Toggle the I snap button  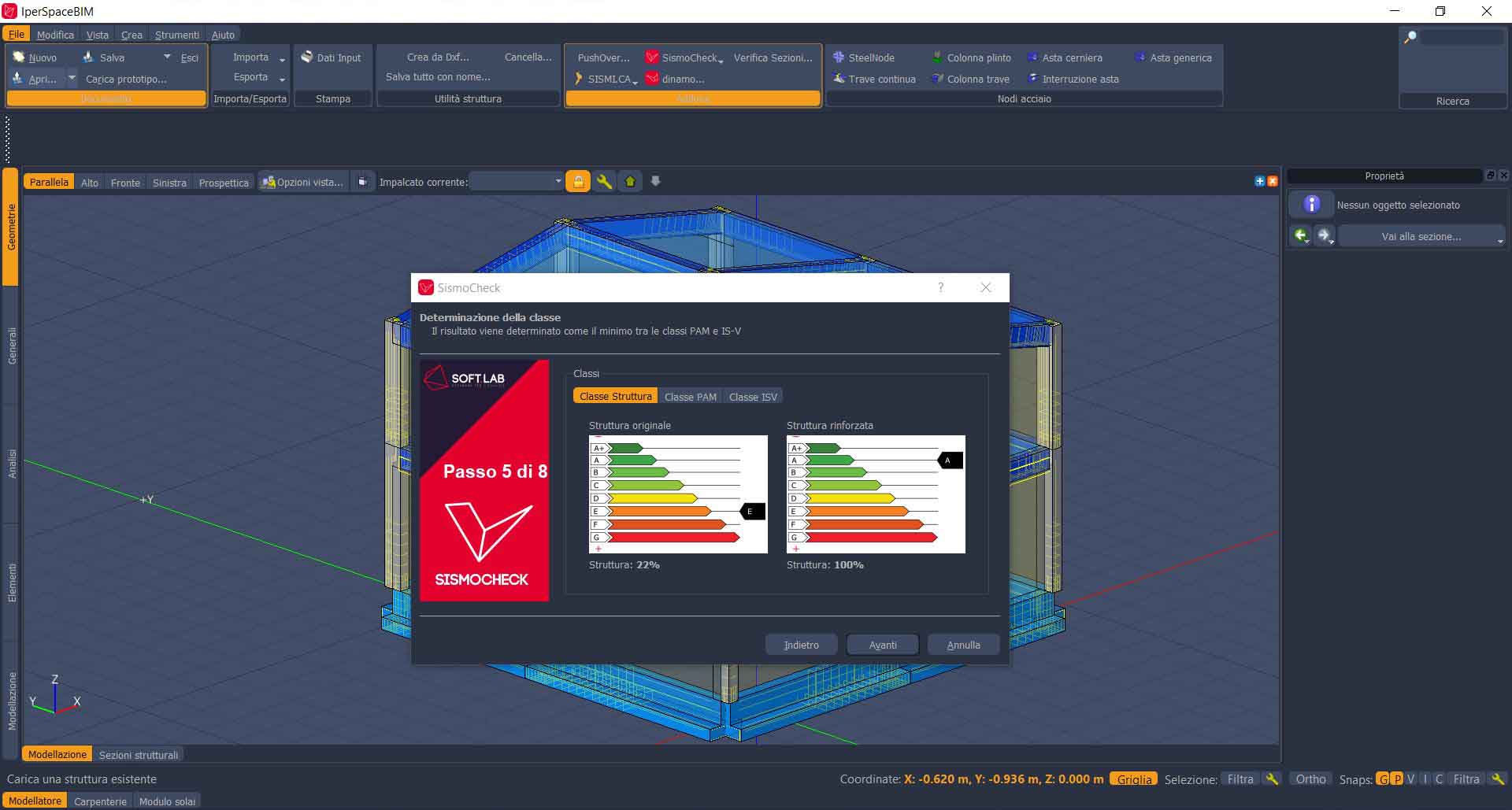coord(1425,779)
